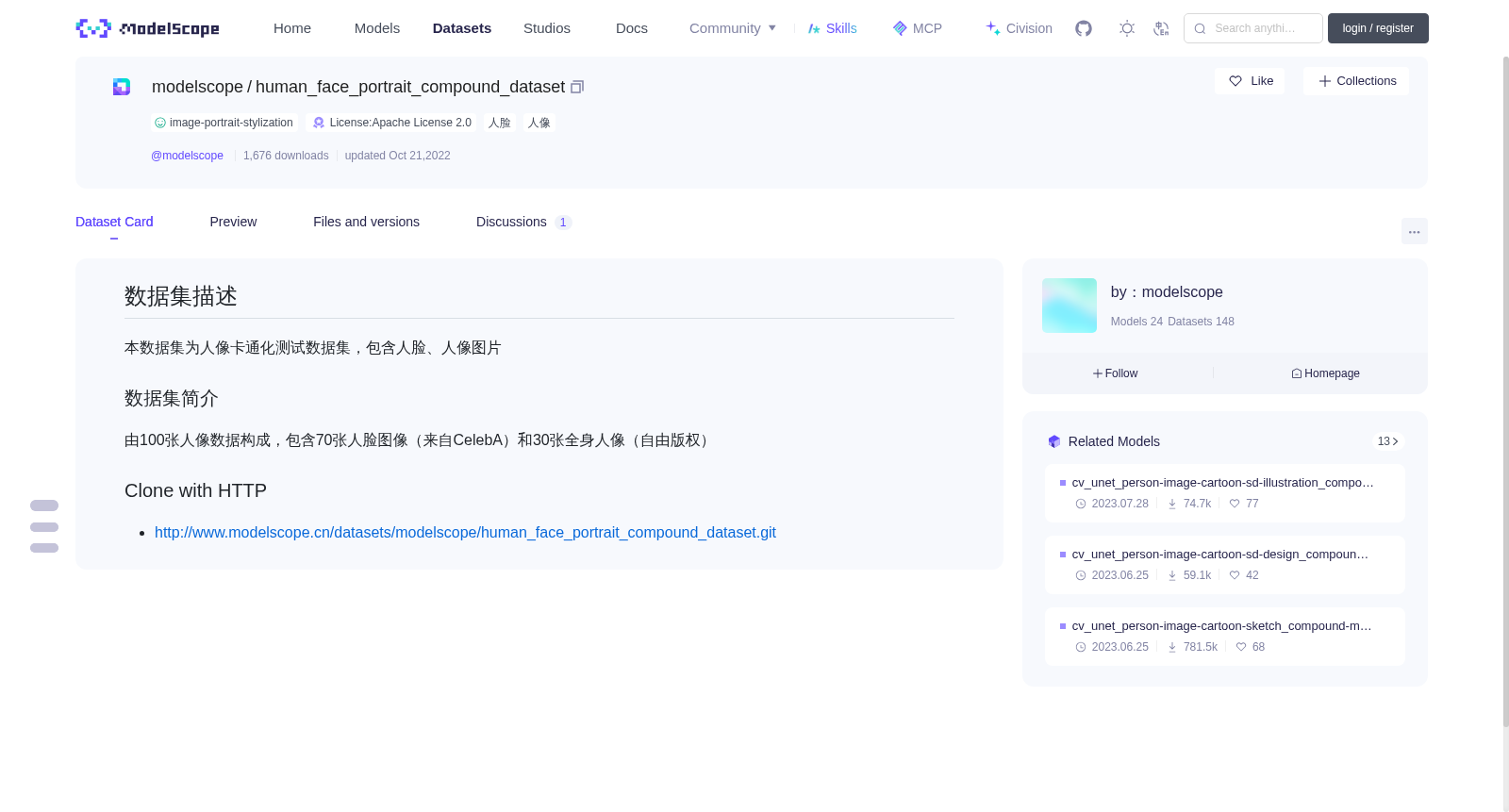1509x812 pixels.
Task: Focus the Search anything input field
Action: 1253,28
